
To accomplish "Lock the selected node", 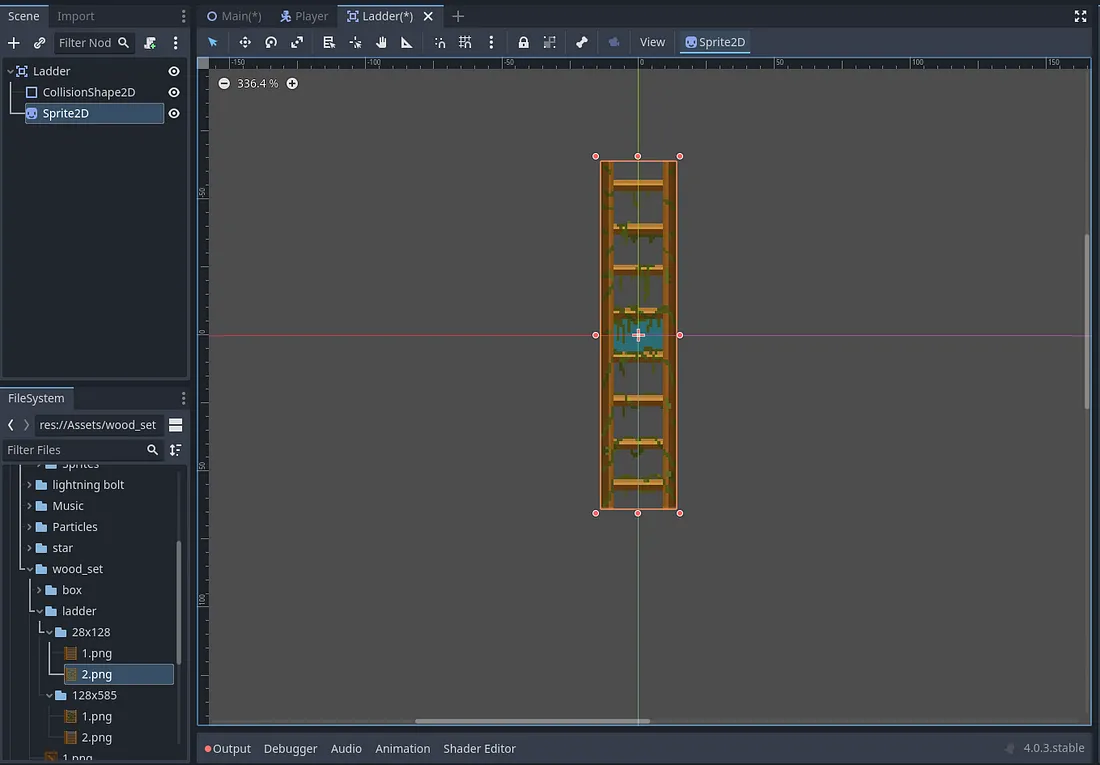I will click(x=523, y=42).
